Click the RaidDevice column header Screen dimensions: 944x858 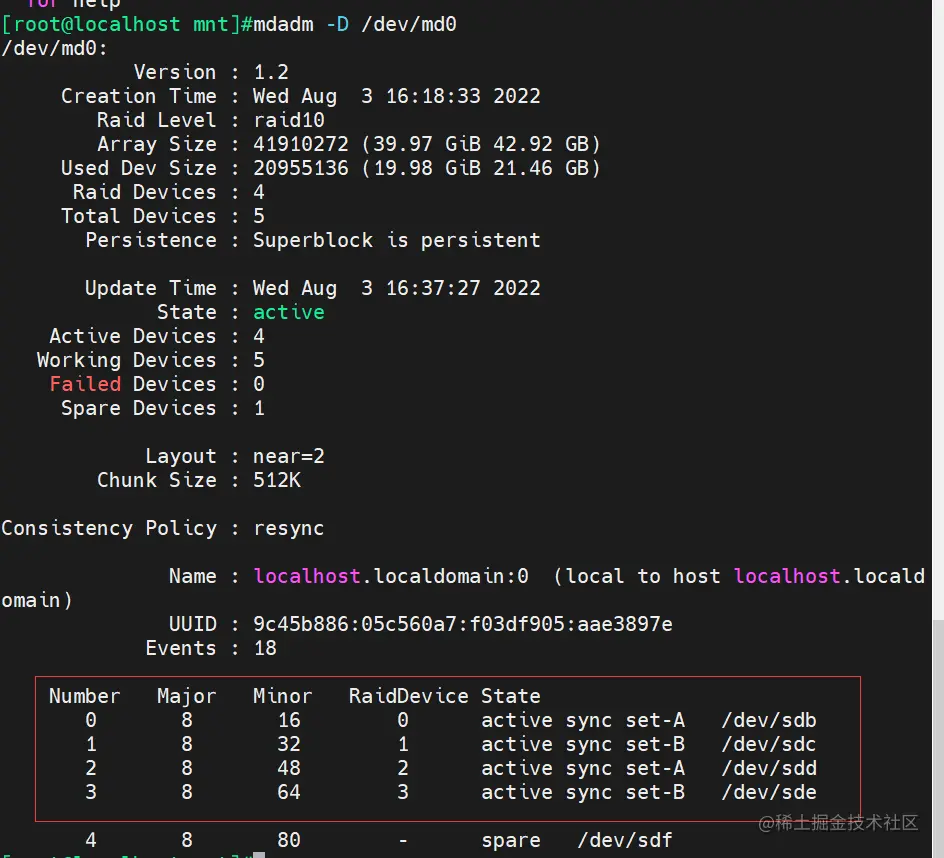[x=408, y=696]
